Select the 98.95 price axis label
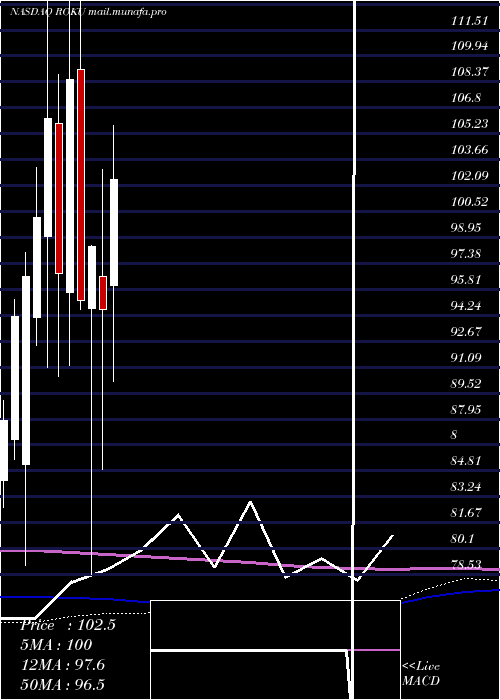Screen dimensions: 500x700 [x=466, y=228]
